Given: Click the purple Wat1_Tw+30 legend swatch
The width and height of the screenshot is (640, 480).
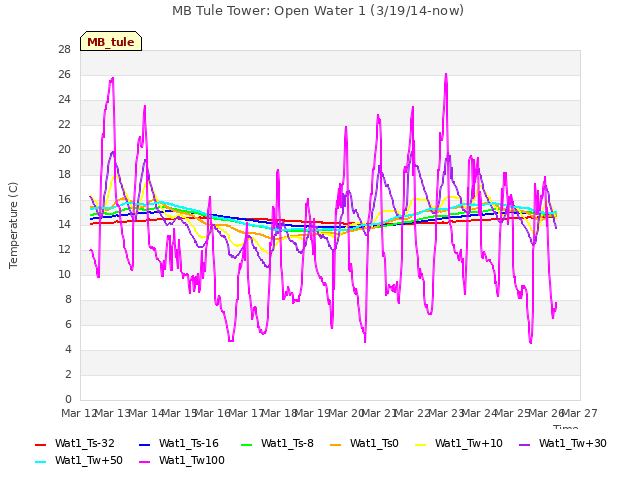Looking at the screenshot, I should click(524, 444).
